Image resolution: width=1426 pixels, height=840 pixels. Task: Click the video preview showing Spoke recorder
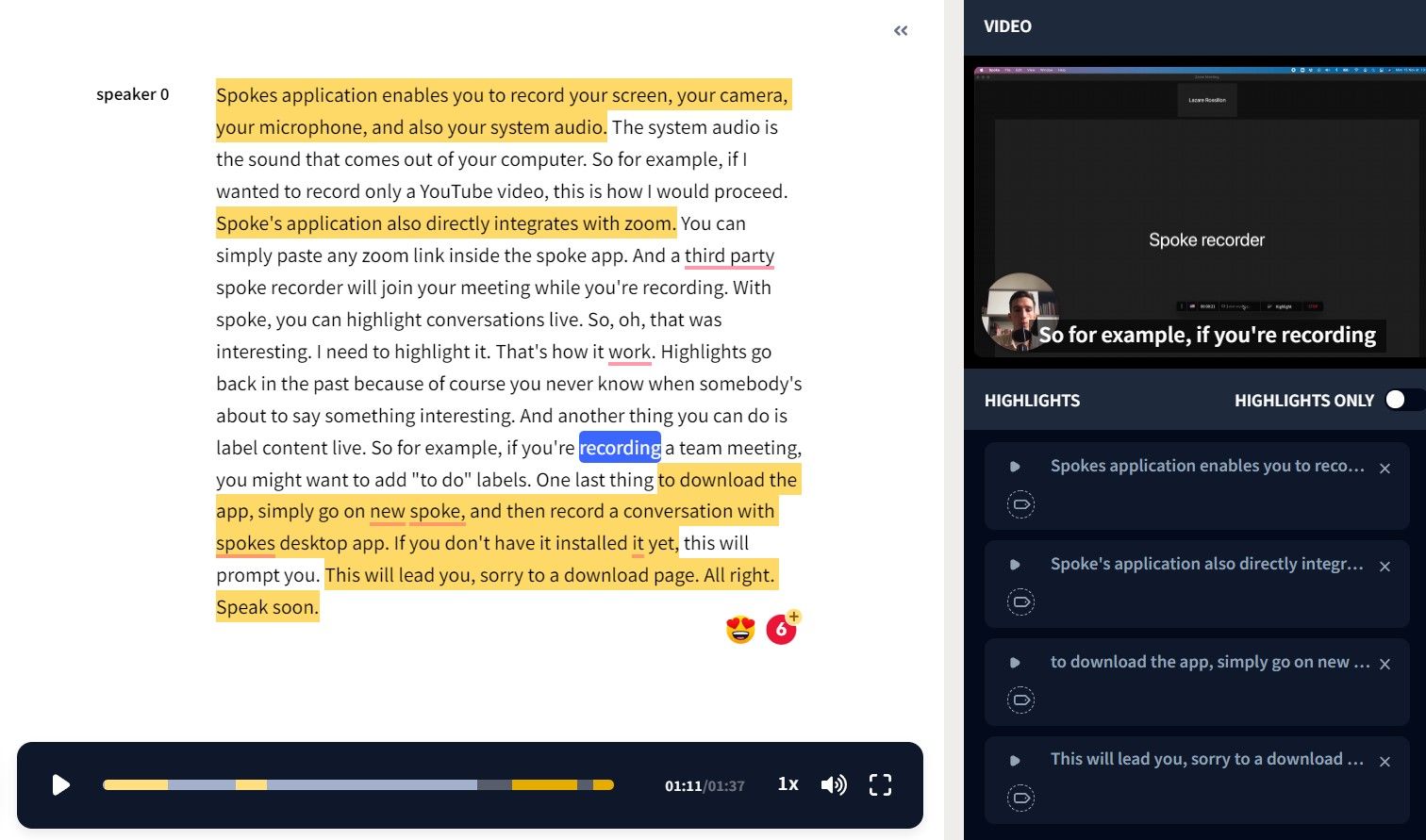click(x=1200, y=212)
